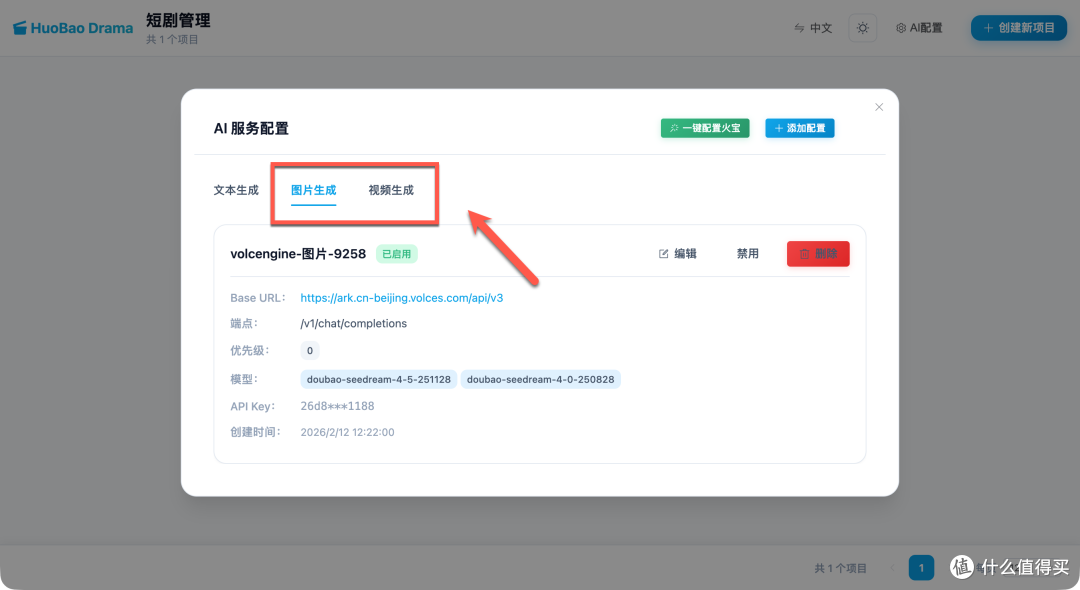Switch language via 中文 button
This screenshot has height=590, width=1080.
click(813, 28)
